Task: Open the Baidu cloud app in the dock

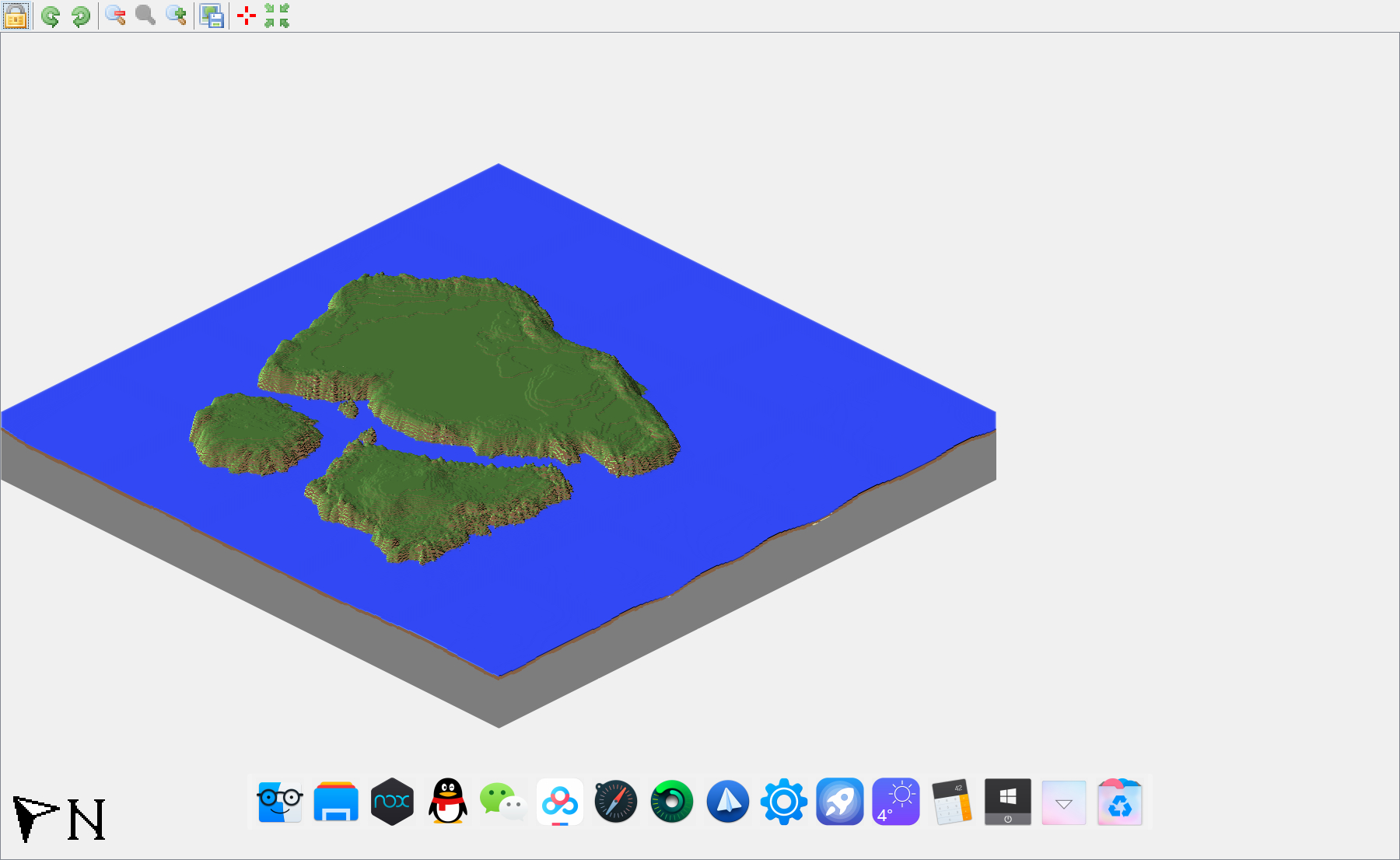Action: pos(560,802)
